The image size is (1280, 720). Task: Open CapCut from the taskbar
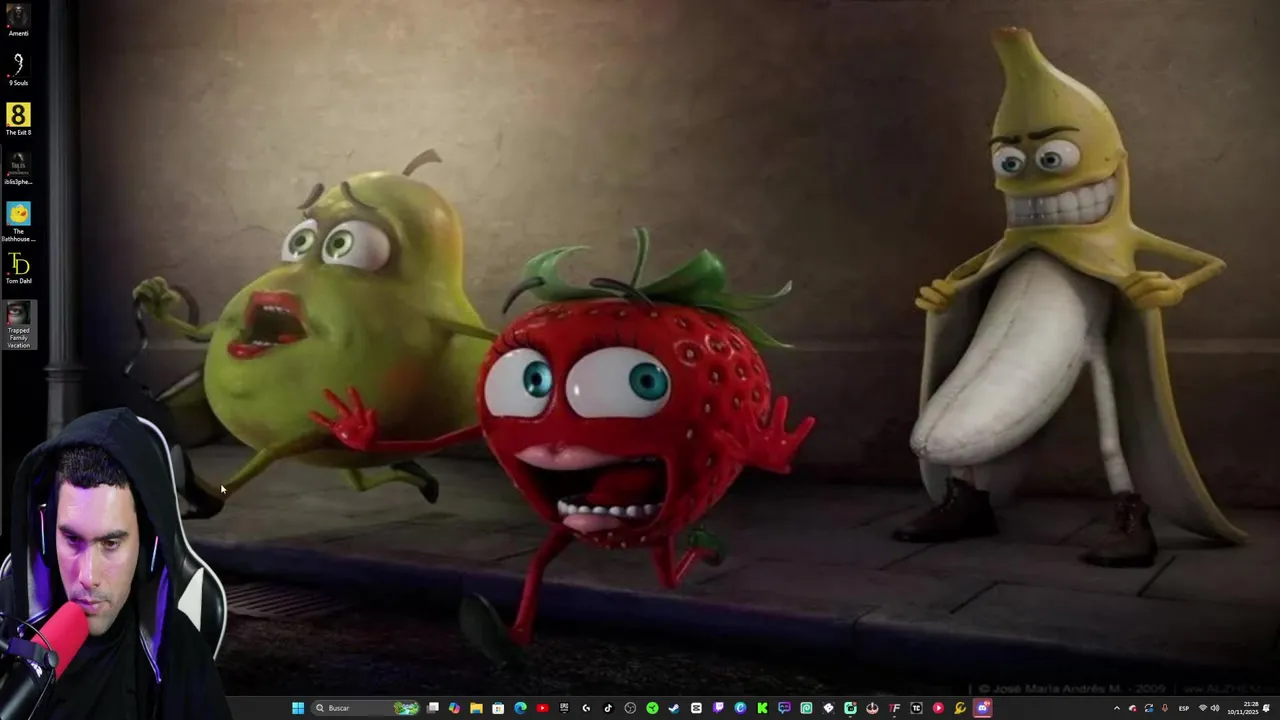tap(696, 708)
